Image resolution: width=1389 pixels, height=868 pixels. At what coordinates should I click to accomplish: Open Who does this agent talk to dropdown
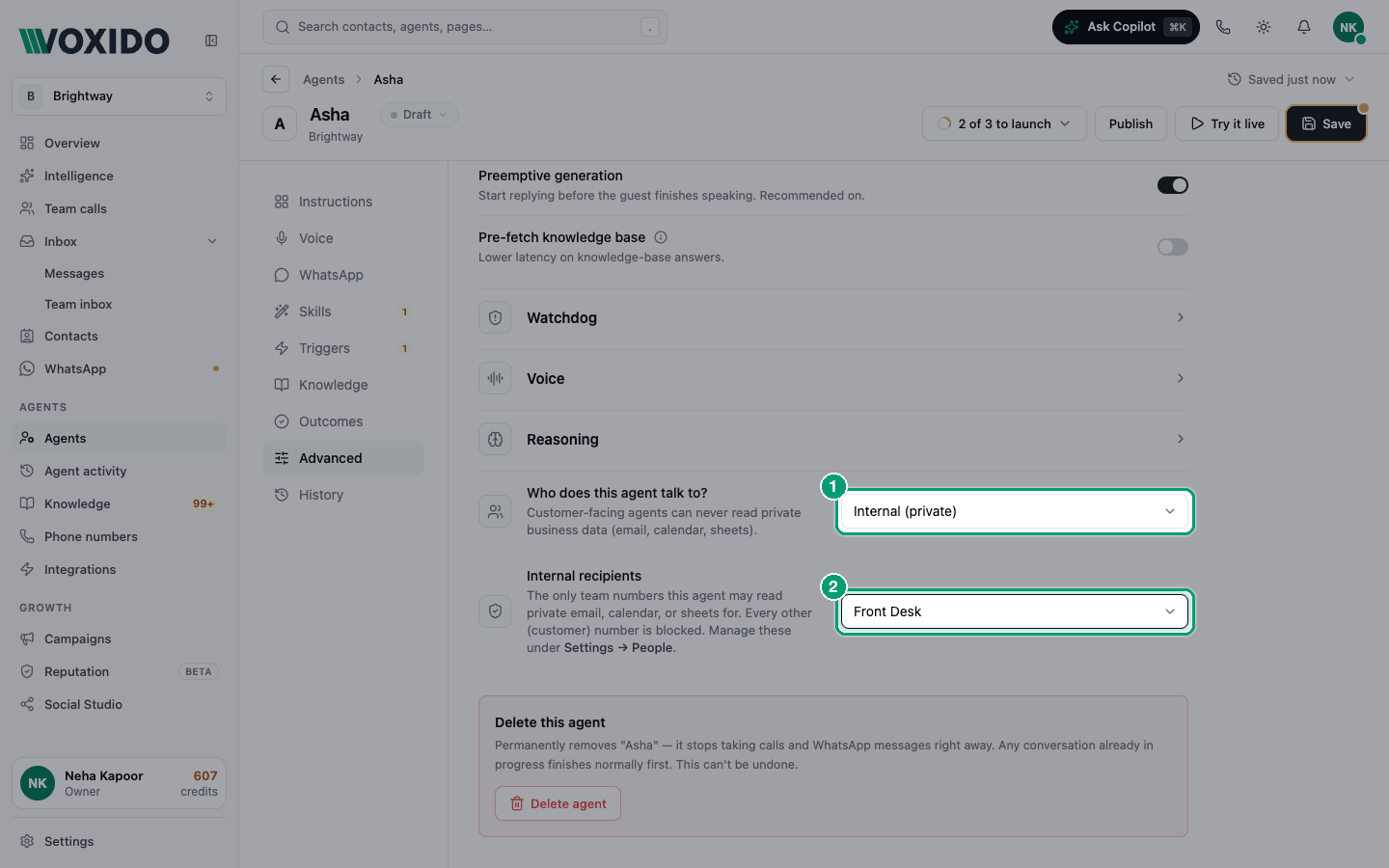1015,511
